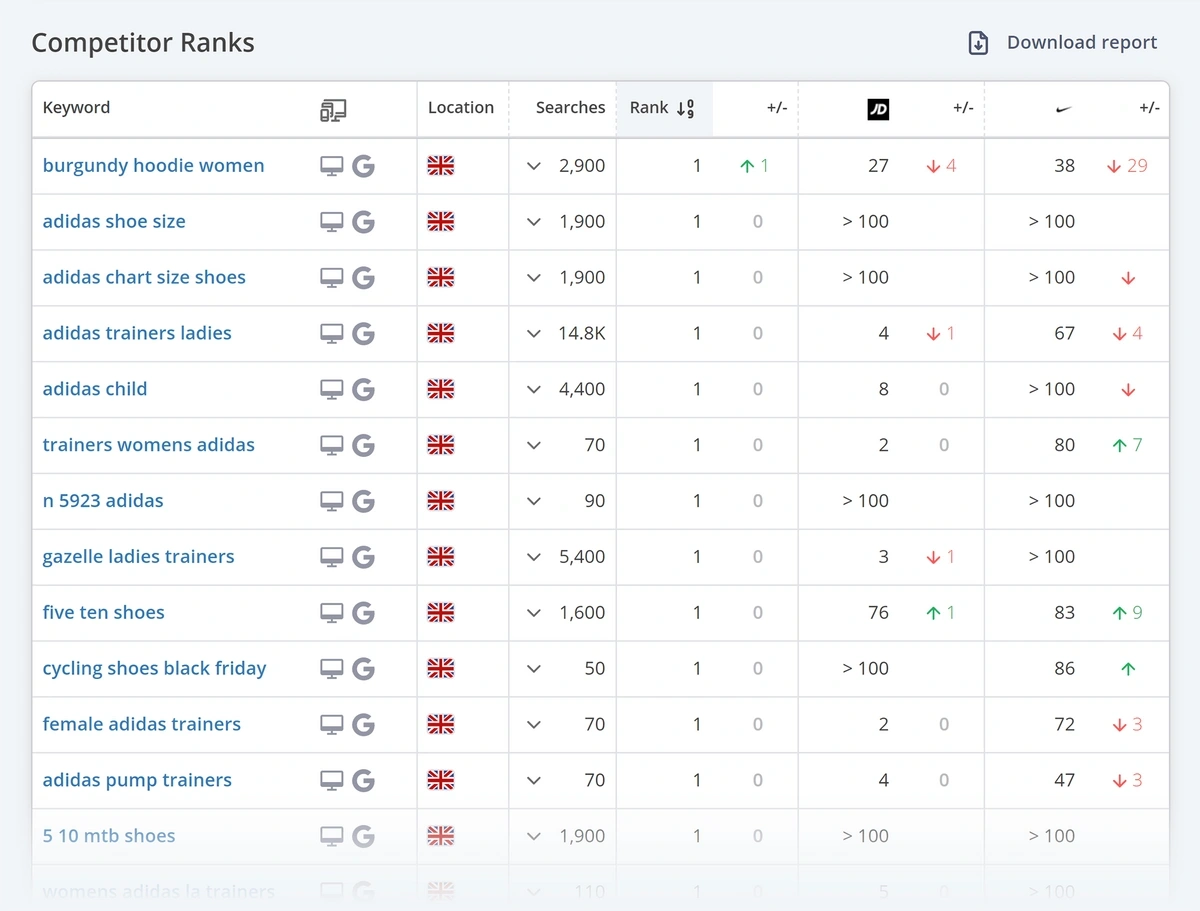The height and width of the screenshot is (911, 1200).
Task: Click UK flag for burgundy hoodie women
Action: (x=441, y=166)
